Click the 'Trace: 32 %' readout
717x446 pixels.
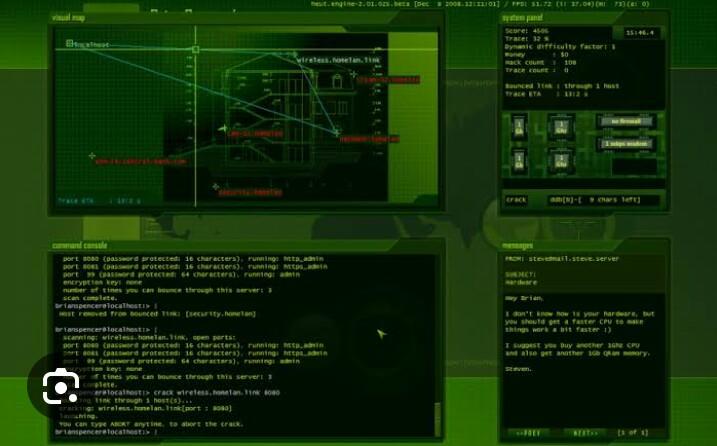526,39
